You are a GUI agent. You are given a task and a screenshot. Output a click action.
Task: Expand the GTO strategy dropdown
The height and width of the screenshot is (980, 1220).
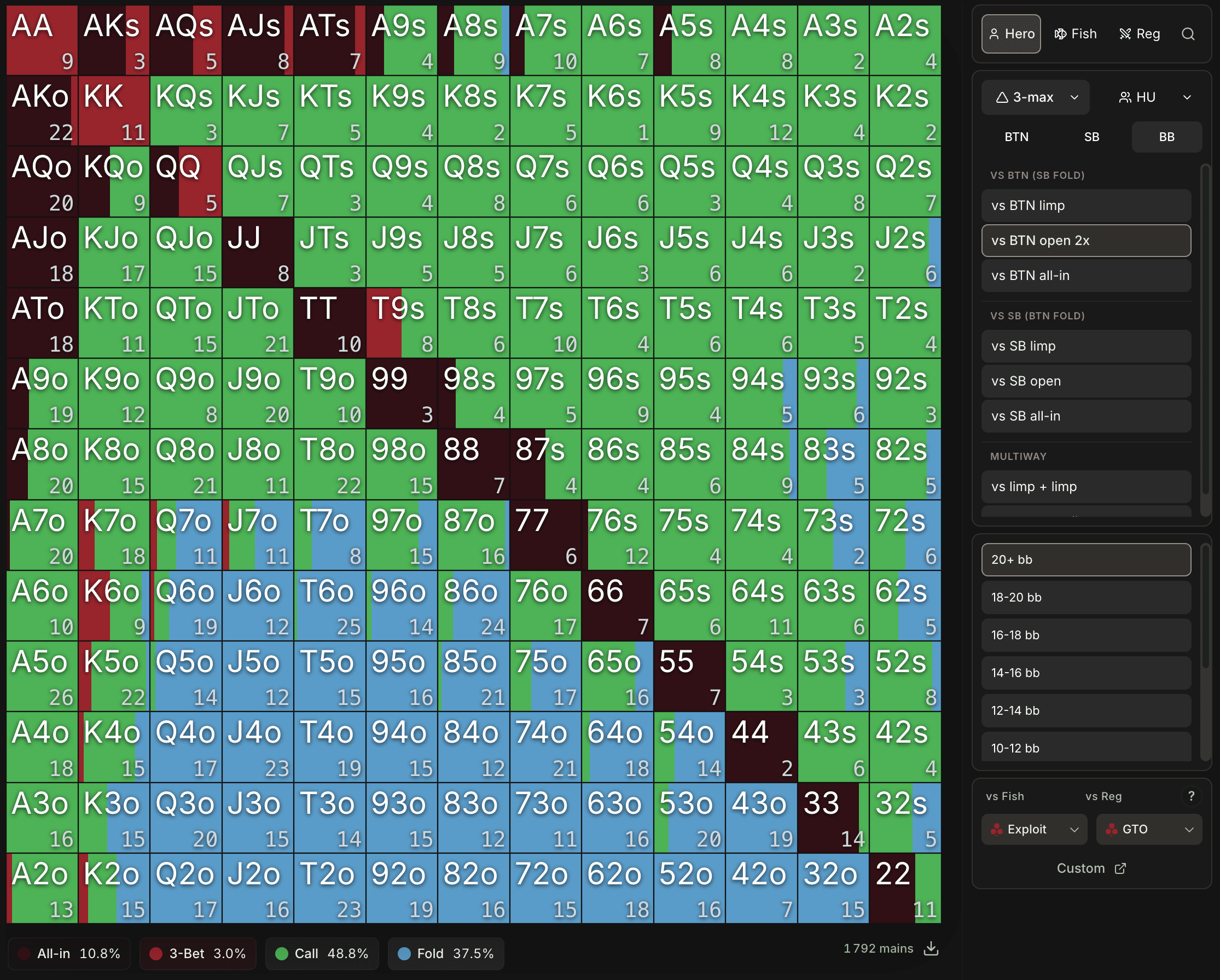pos(1149,830)
